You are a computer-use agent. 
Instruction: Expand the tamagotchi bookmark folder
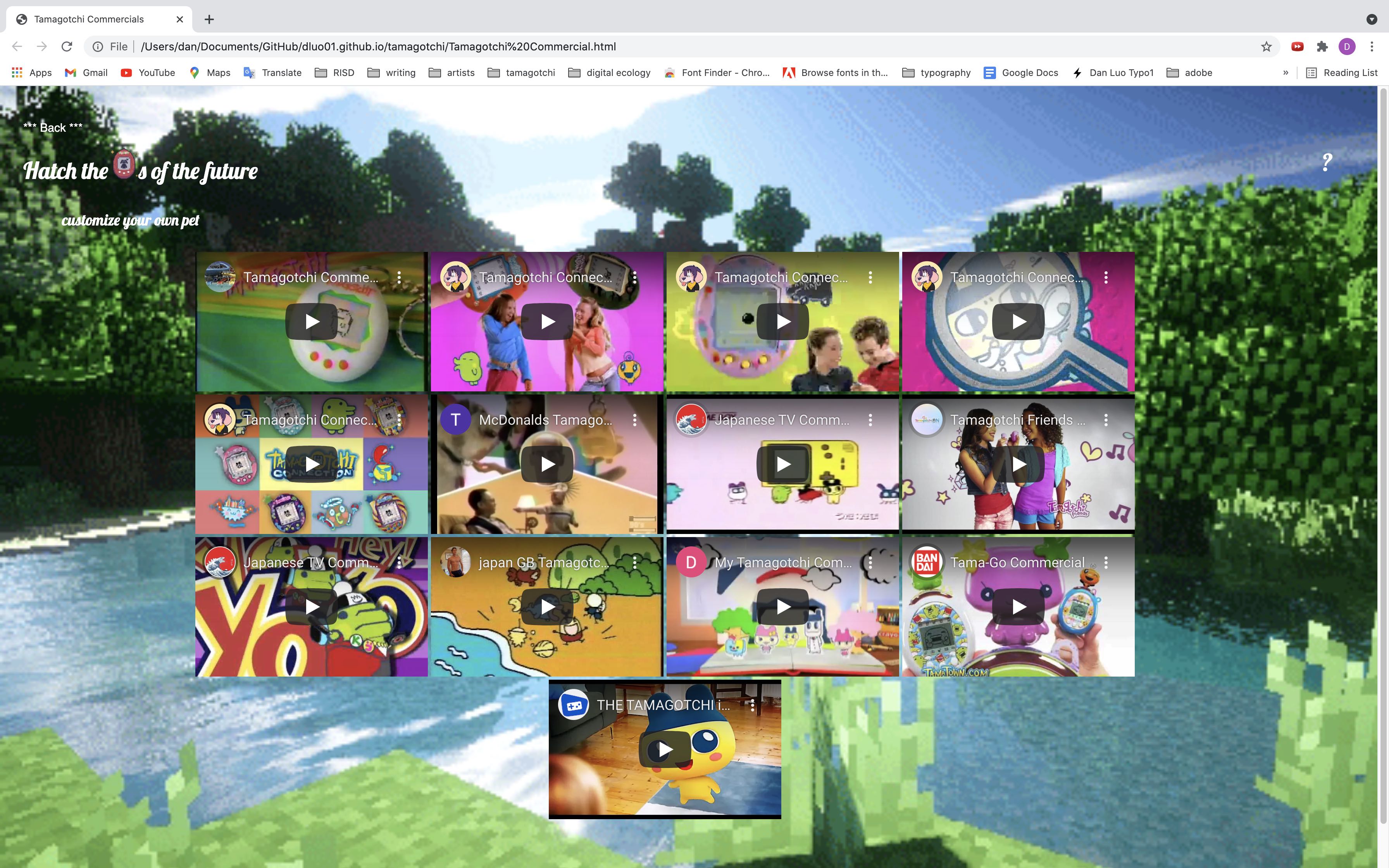pyautogui.click(x=521, y=73)
